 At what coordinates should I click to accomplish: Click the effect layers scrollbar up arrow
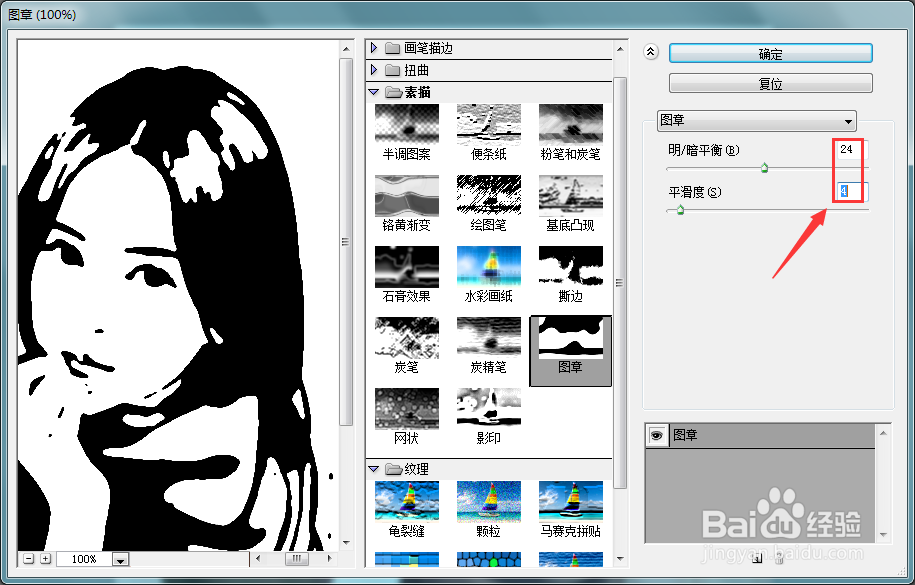click(883, 433)
